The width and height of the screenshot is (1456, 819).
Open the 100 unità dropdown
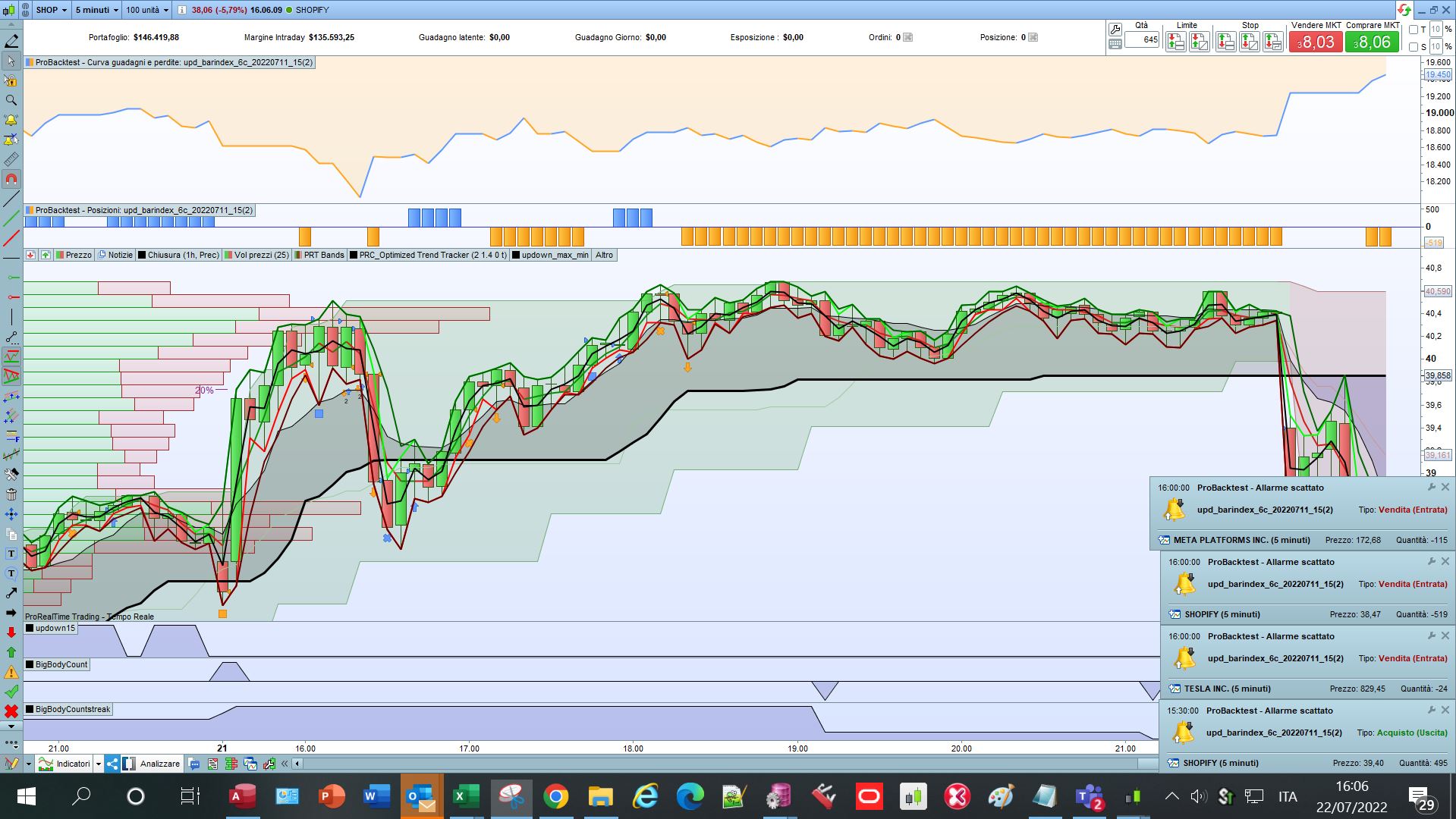click(147, 10)
